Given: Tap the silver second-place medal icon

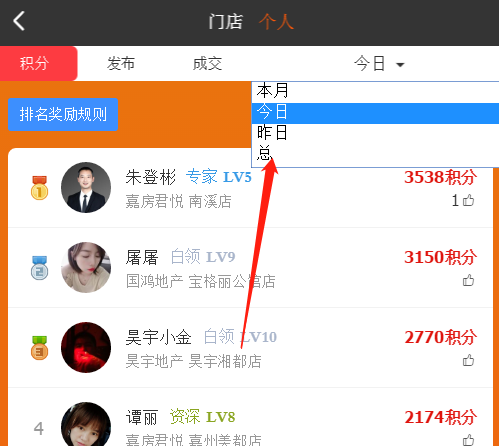Looking at the screenshot, I should (x=39, y=268).
